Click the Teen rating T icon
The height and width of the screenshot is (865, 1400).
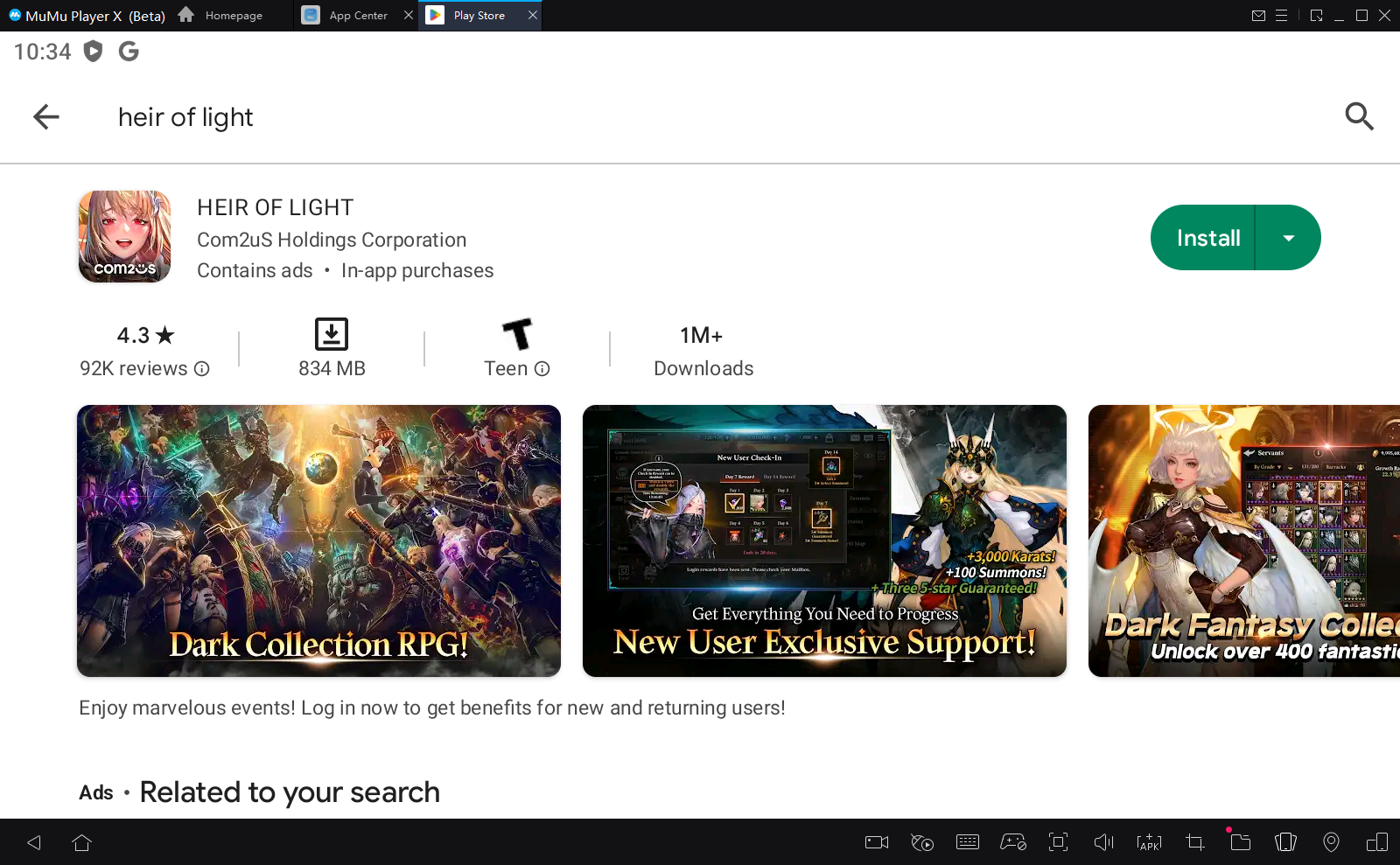click(x=517, y=334)
